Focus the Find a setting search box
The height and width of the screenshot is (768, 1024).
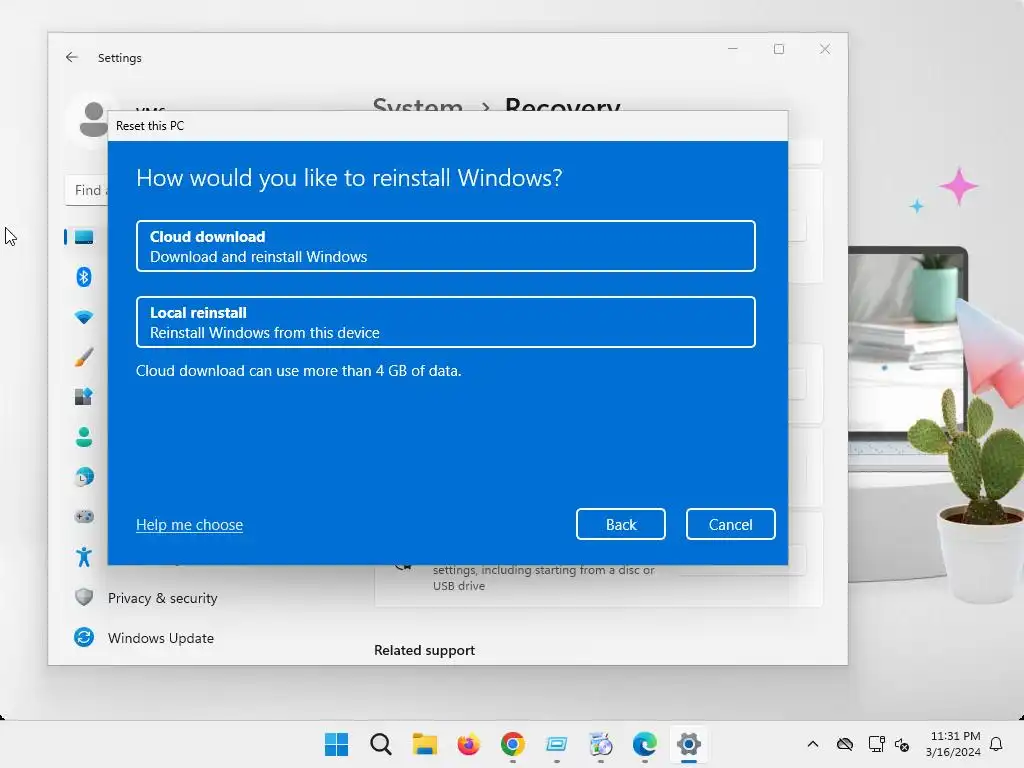click(x=87, y=190)
